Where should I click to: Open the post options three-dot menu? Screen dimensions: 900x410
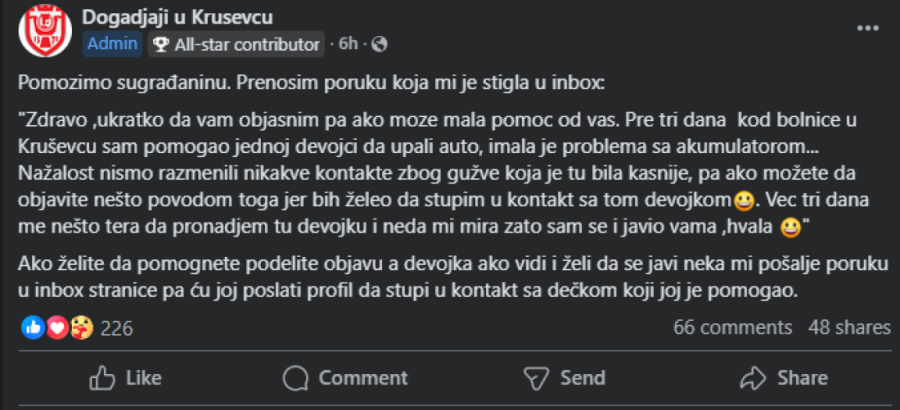pyautogui.click(x=867, y=28)
